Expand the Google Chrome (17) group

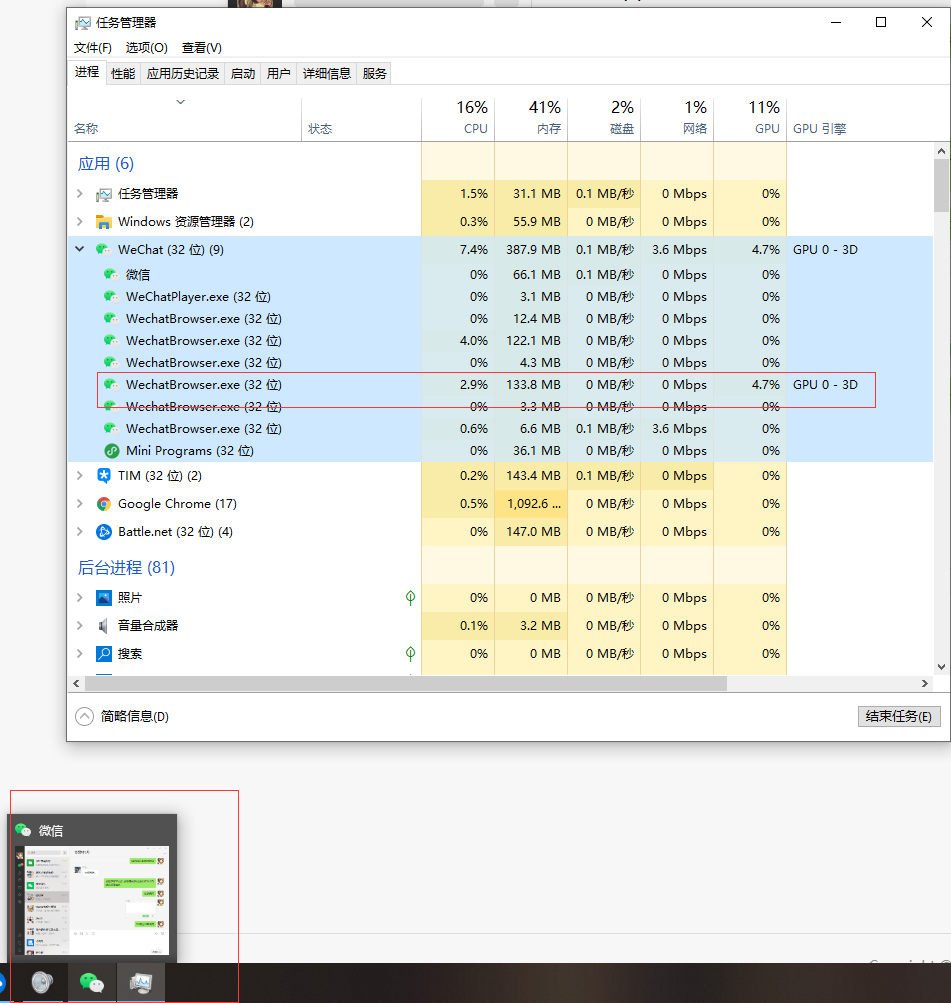(x=79, y=503)
